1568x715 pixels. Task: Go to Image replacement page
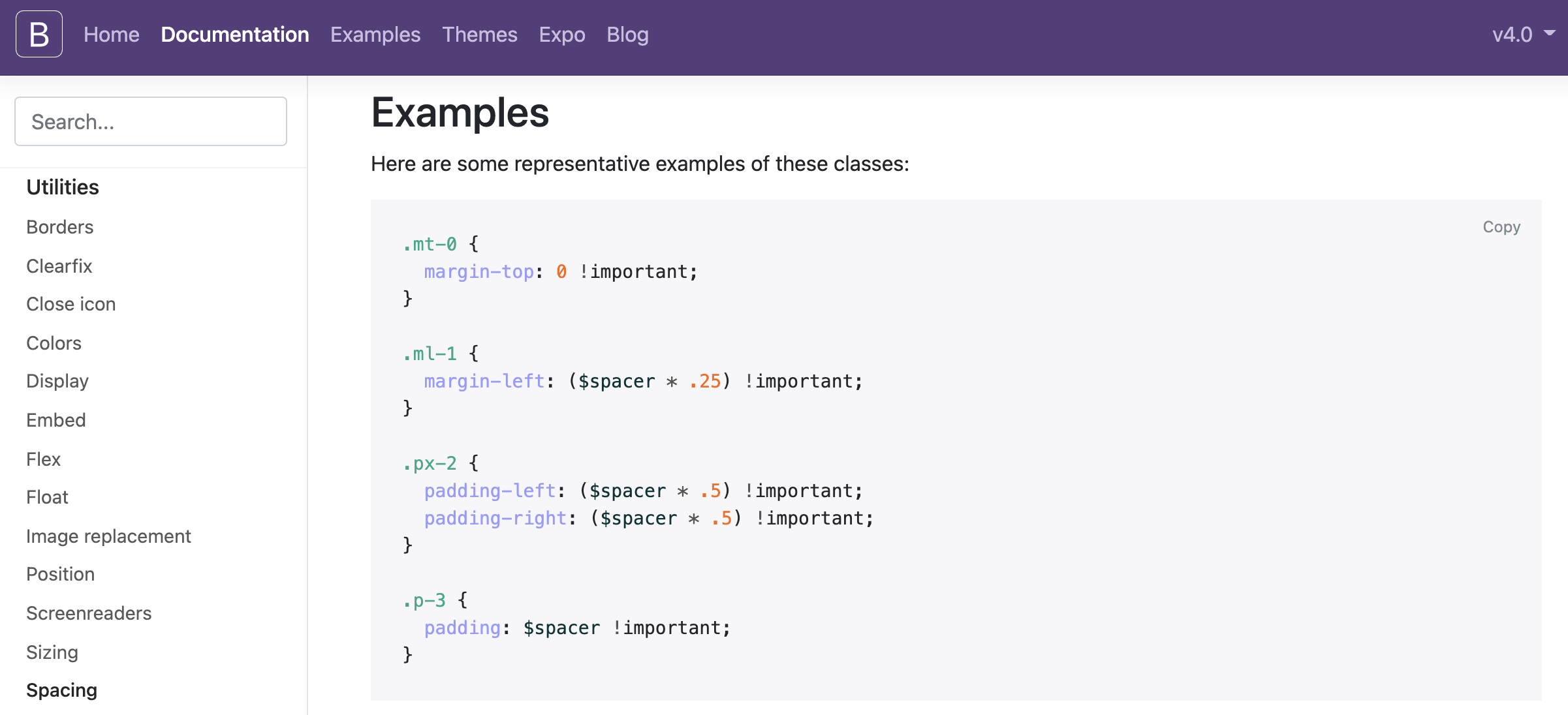(x=109, y=536)
